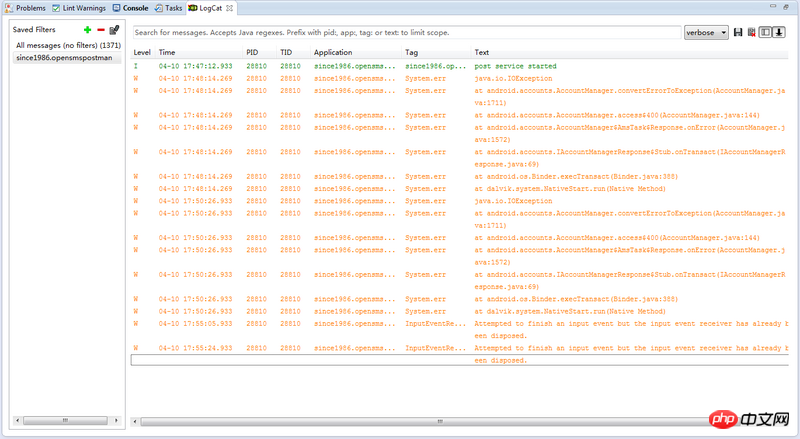Click the log messages horizontal scrollbar thumb
Screen dimensions: 800x439
tap(440, 421)
